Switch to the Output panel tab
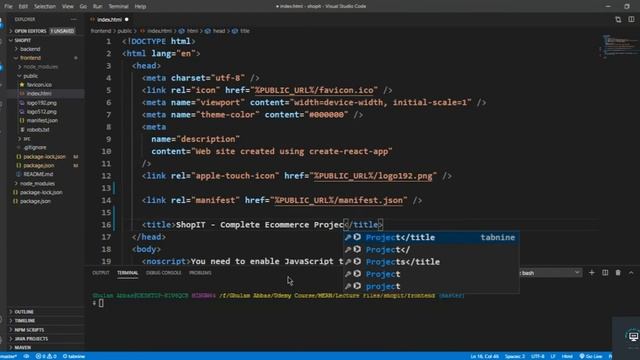 100,273
